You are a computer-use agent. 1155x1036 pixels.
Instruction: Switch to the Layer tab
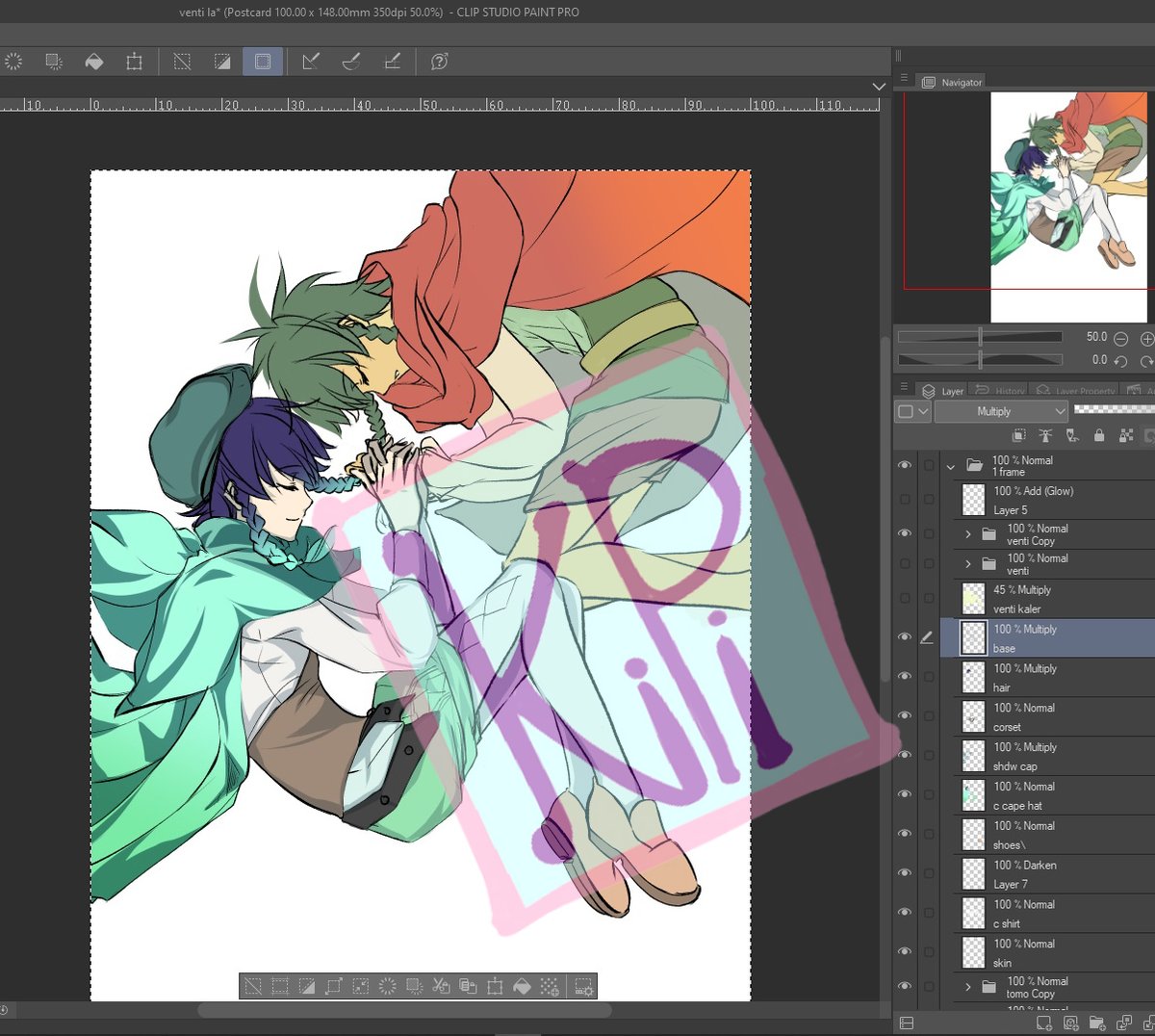tap(943, 391)
